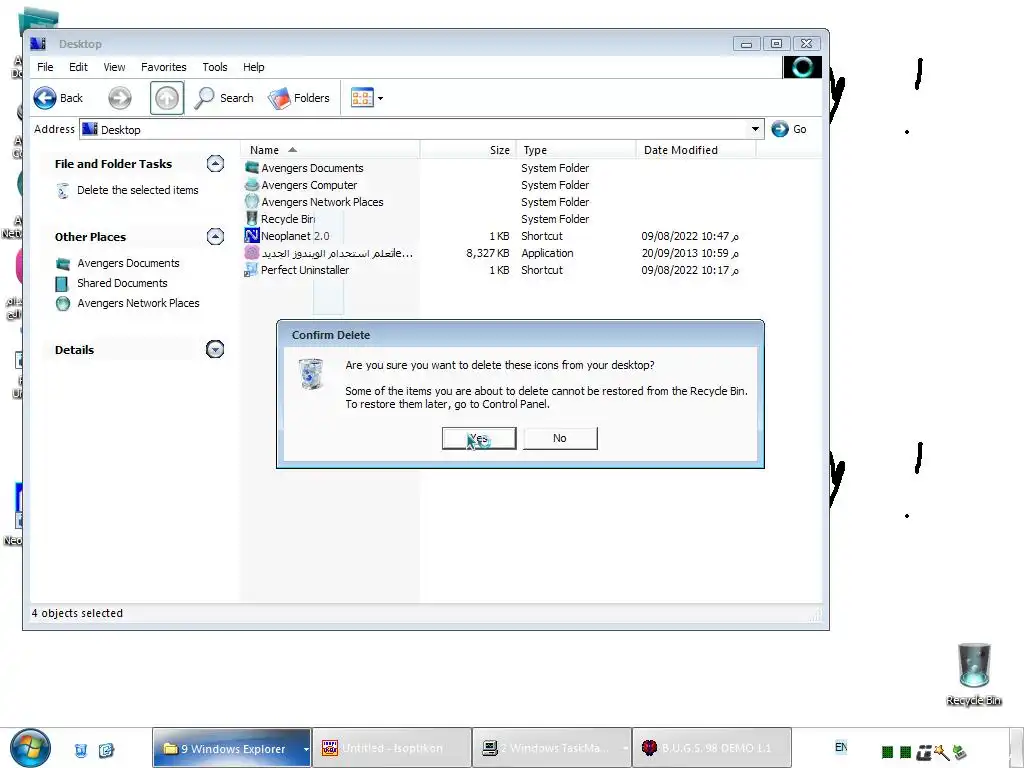Image resolution: width=1024 pixels, height=768 pixels.
Task: Select the Perfect Uninstaller shortcut icon
Action: point(251,270)
